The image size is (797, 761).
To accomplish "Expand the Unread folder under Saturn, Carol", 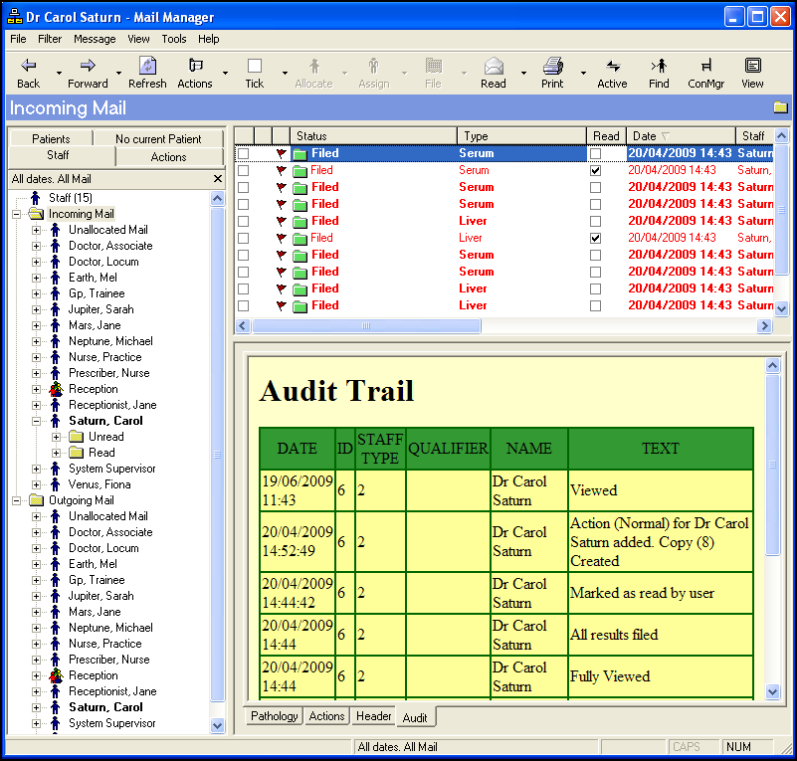I will pos(56,437).
